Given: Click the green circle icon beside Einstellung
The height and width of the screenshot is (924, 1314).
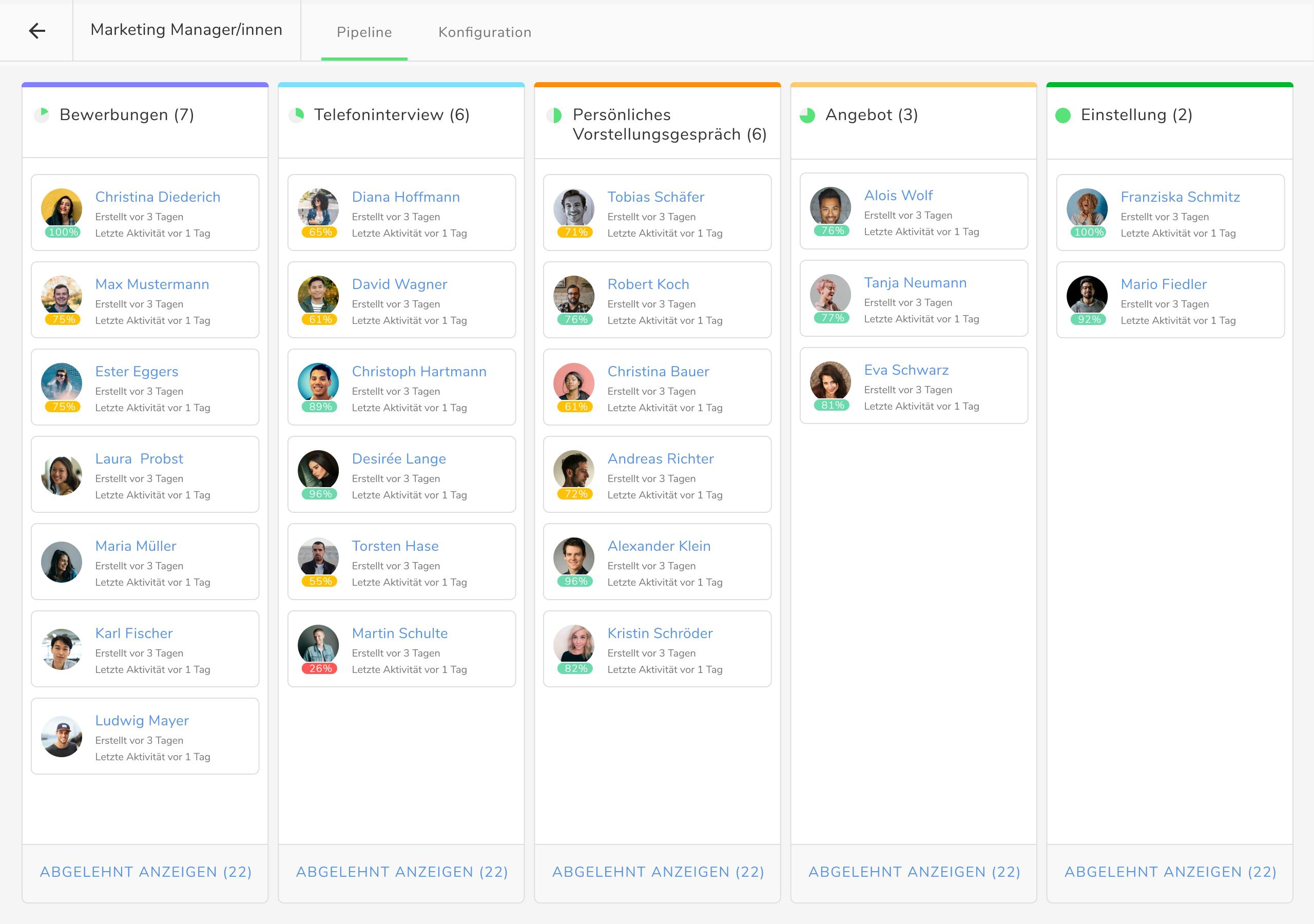Looking at the screenshot, I should click(1065, 114).
